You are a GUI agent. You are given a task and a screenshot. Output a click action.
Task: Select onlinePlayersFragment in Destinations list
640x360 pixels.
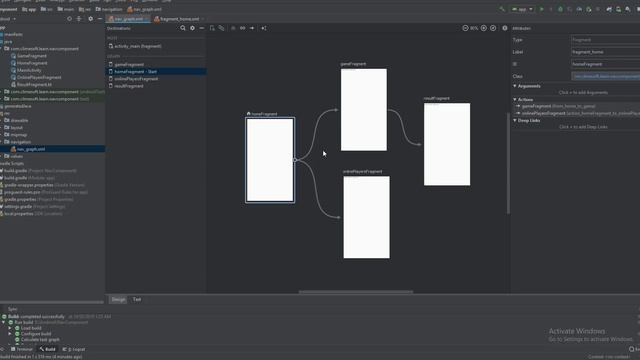pyautogui.click(x=136, y=79)
